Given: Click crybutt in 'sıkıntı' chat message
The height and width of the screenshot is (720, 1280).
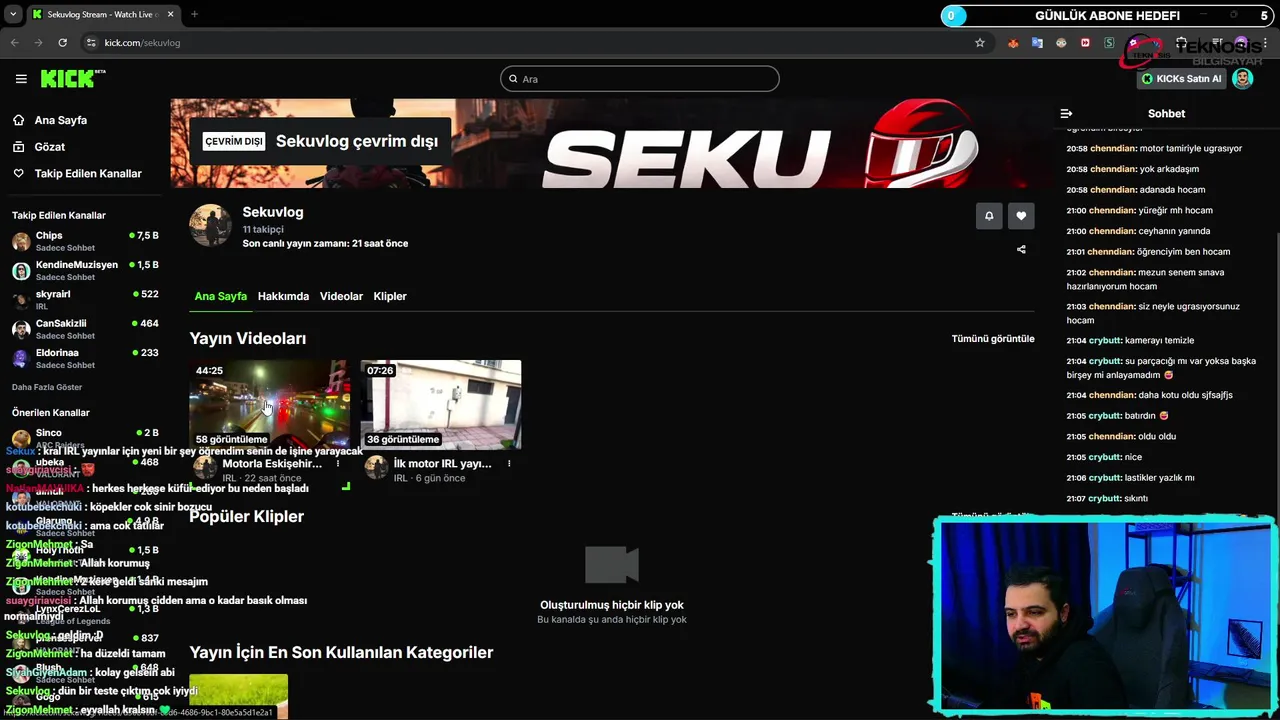Looking at the screenshot, I should (1105, 498).
